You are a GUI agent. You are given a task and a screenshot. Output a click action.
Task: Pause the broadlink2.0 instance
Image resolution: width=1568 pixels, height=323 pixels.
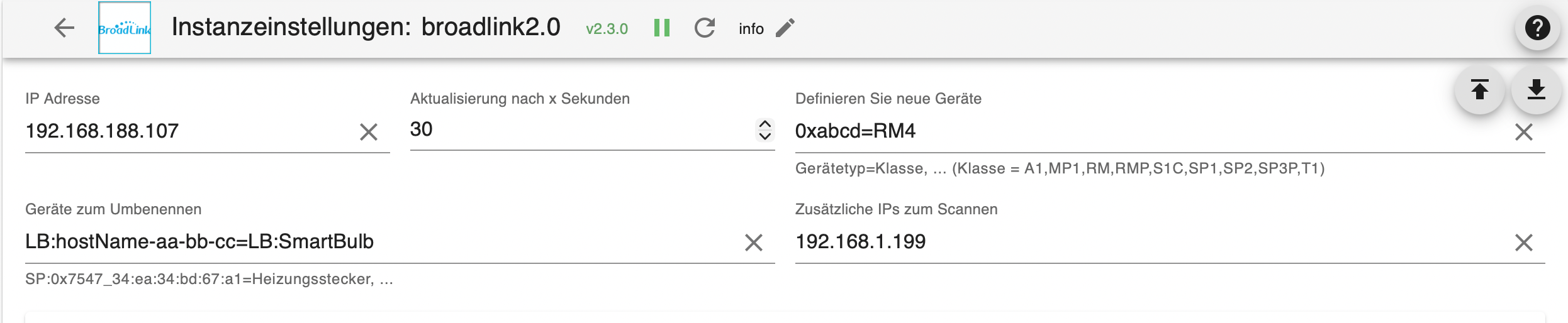pyautogui.click(x=662, y=28)
